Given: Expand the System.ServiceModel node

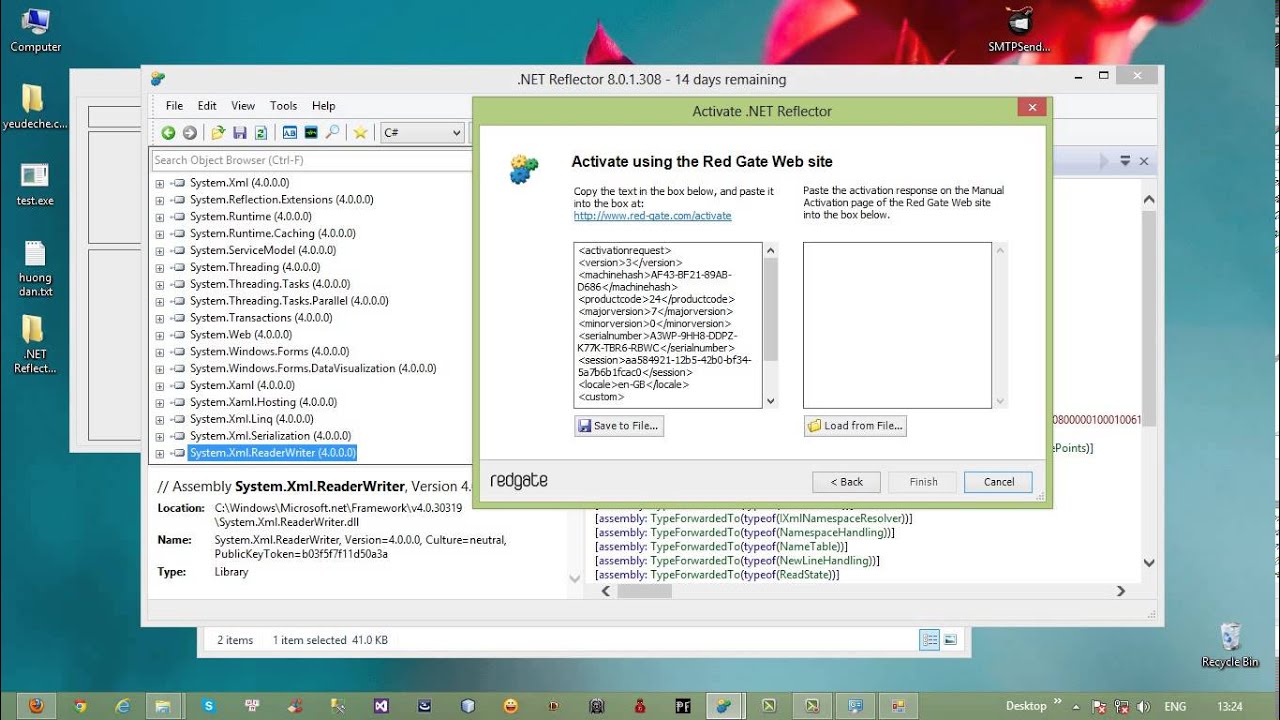Looking at the screenshot, I should pos(159,251).
